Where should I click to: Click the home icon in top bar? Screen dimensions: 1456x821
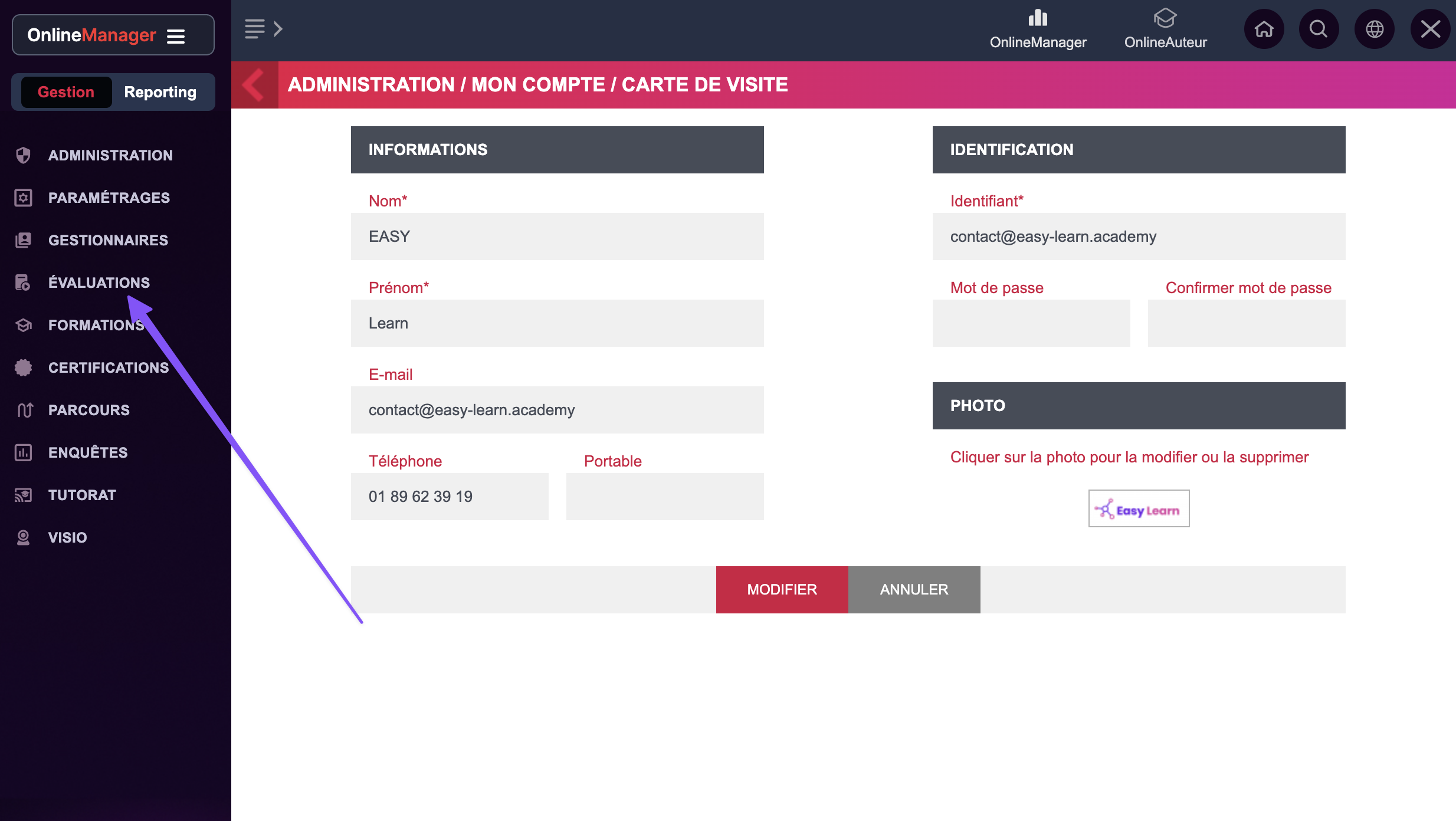[1264, 29]
